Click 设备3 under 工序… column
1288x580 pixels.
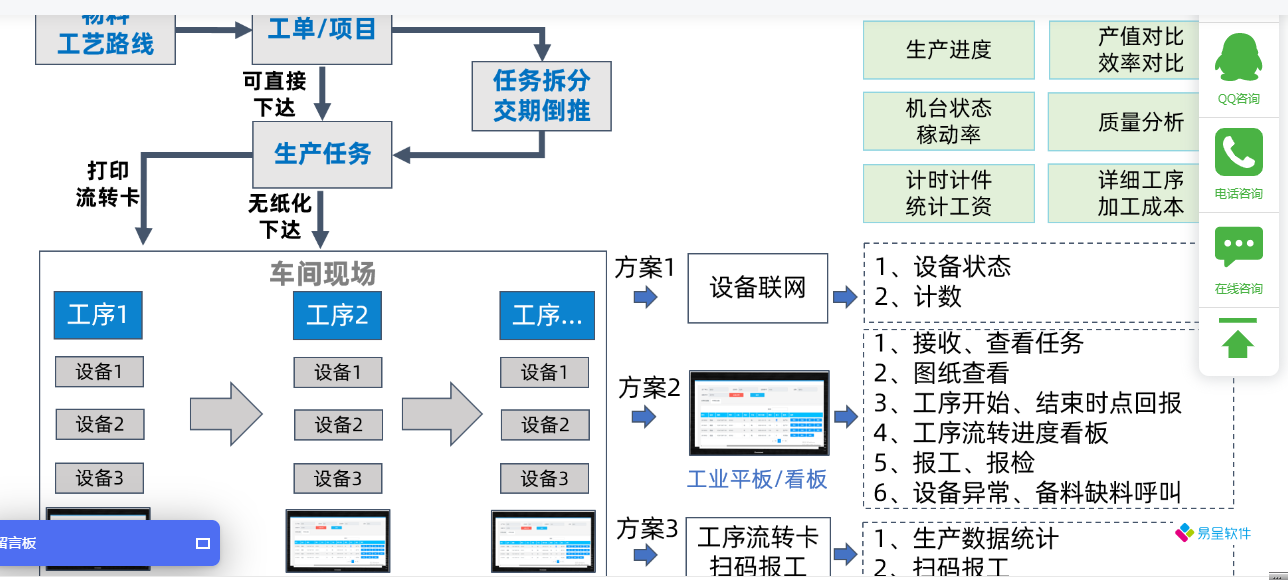545,478
